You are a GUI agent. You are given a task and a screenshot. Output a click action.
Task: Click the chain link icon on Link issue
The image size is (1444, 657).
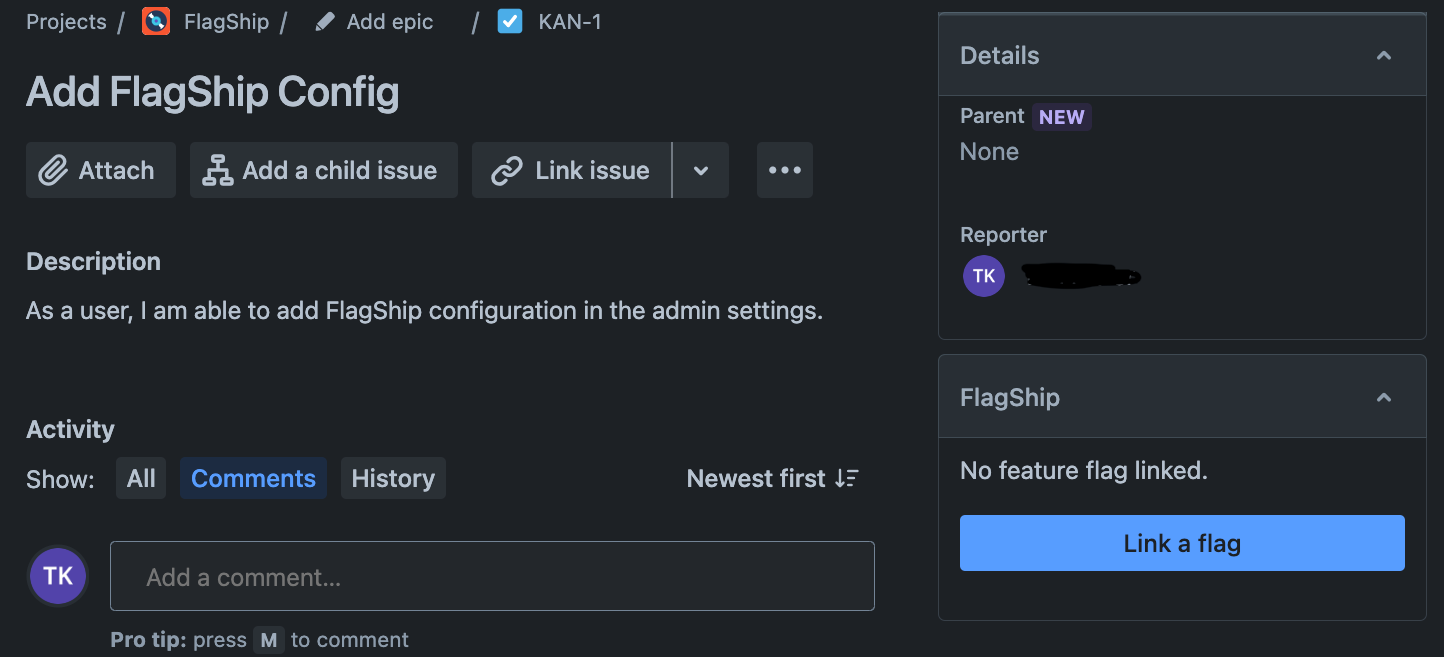[x=507, y=170]
